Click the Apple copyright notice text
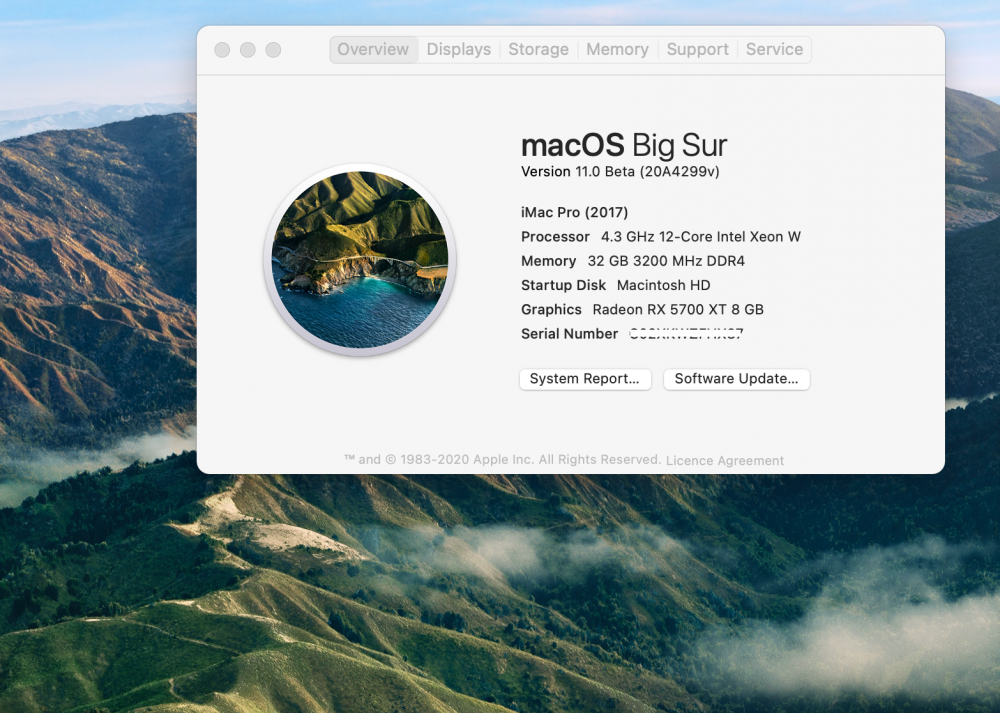 pos(503,459)
